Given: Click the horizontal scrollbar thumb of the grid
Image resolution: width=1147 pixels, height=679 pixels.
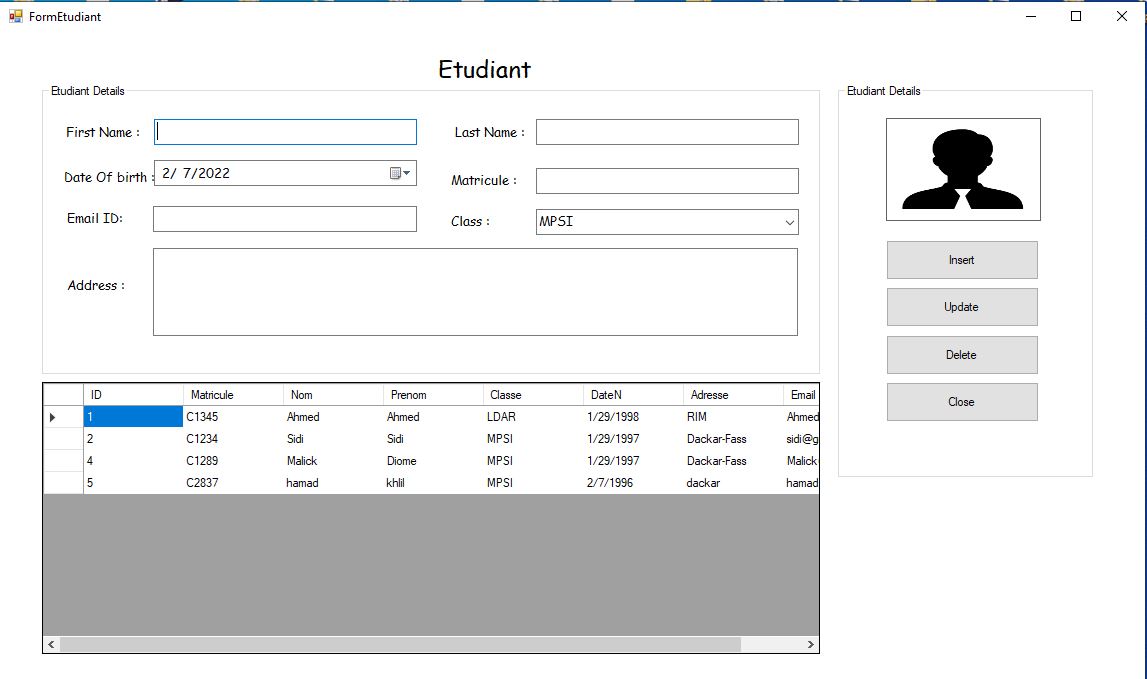Looking at the screenshot, I should pyautogui.click(x=401, y=645).
